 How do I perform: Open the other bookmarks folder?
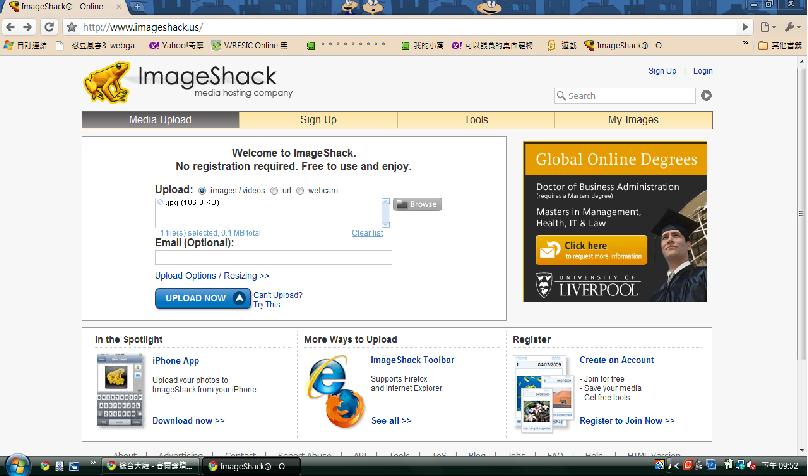click(780, 45)
